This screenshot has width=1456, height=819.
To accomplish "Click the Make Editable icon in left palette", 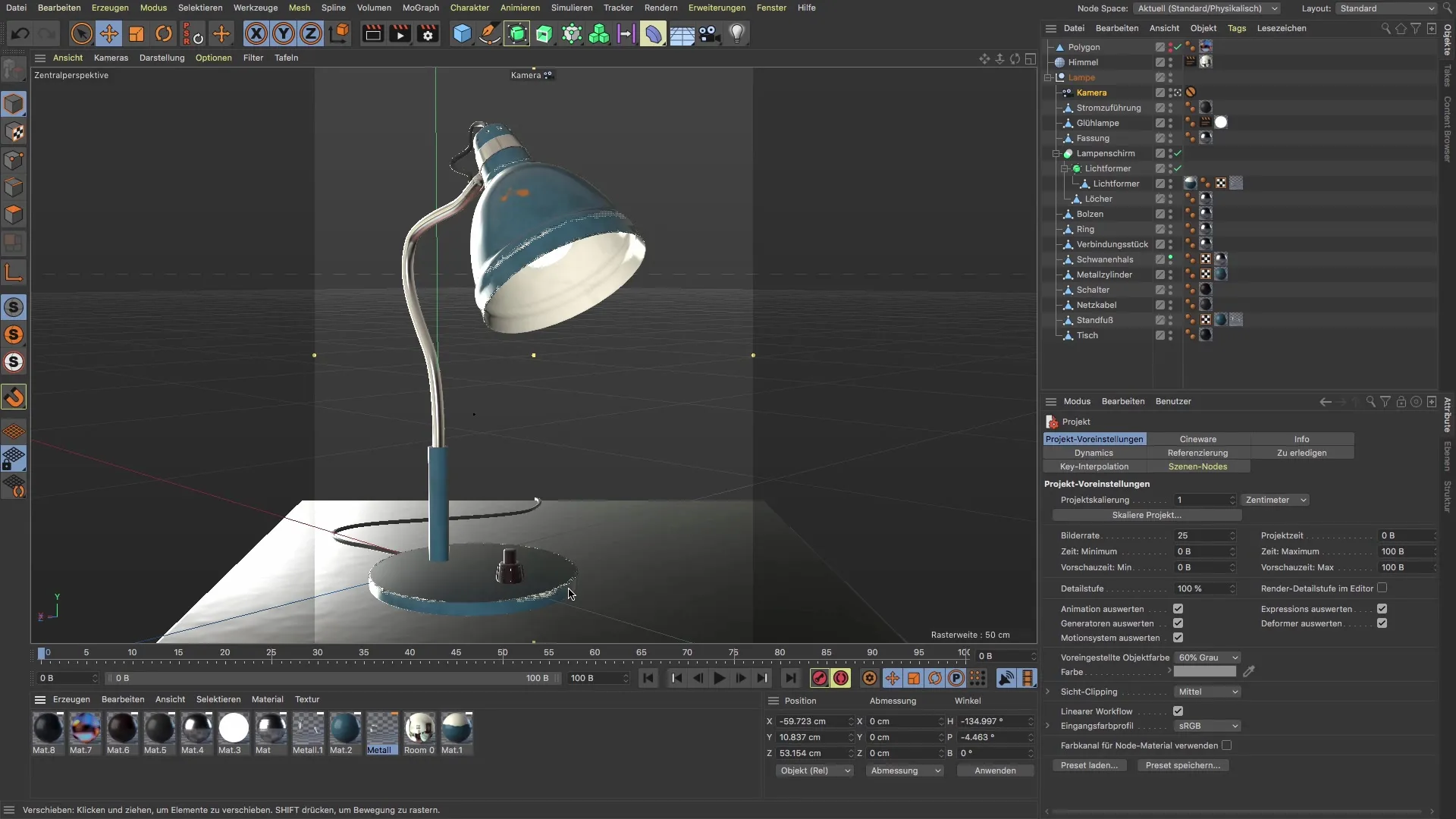I will (14, 70).
